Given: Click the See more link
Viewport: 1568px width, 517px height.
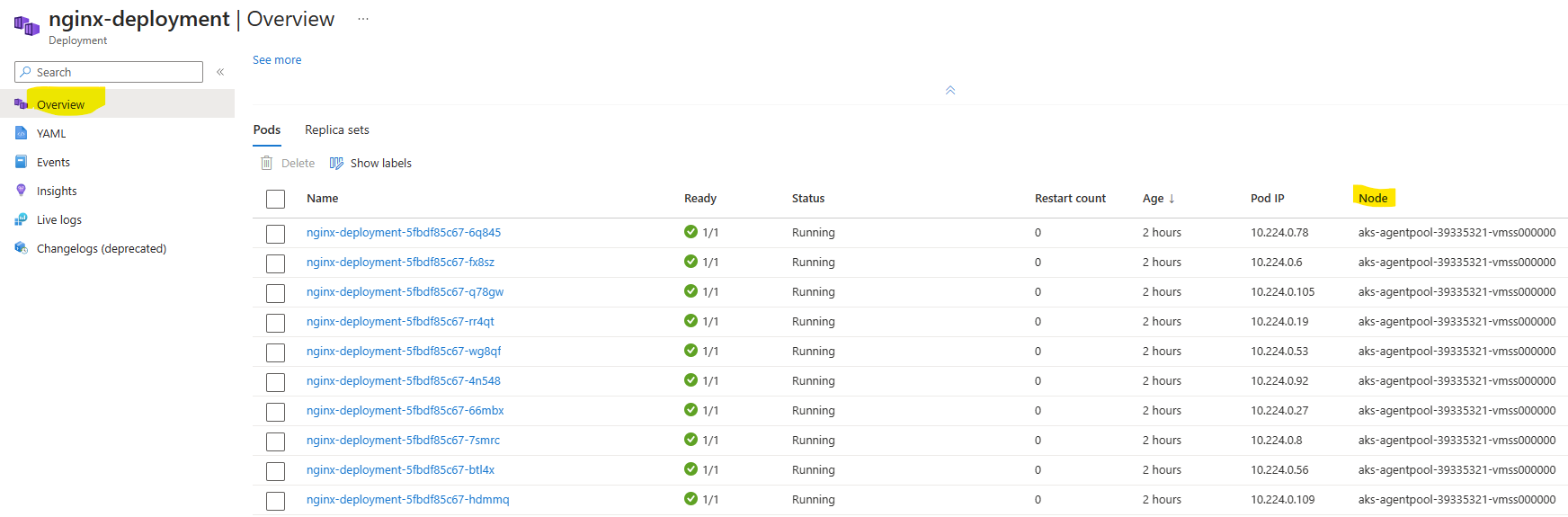Looking at the screenshot, I should click(x=277, y=59).
